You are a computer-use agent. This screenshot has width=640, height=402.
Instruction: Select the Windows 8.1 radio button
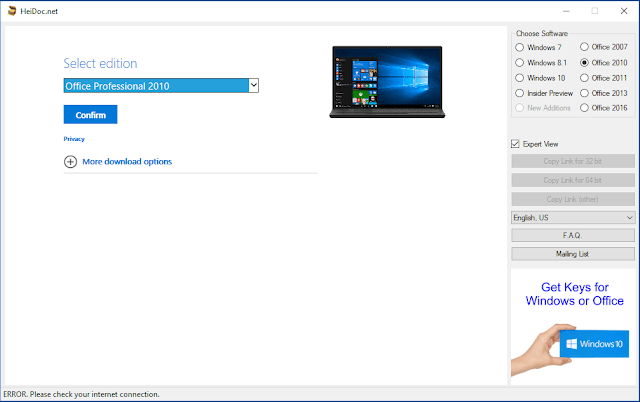(x=519, y=62)
